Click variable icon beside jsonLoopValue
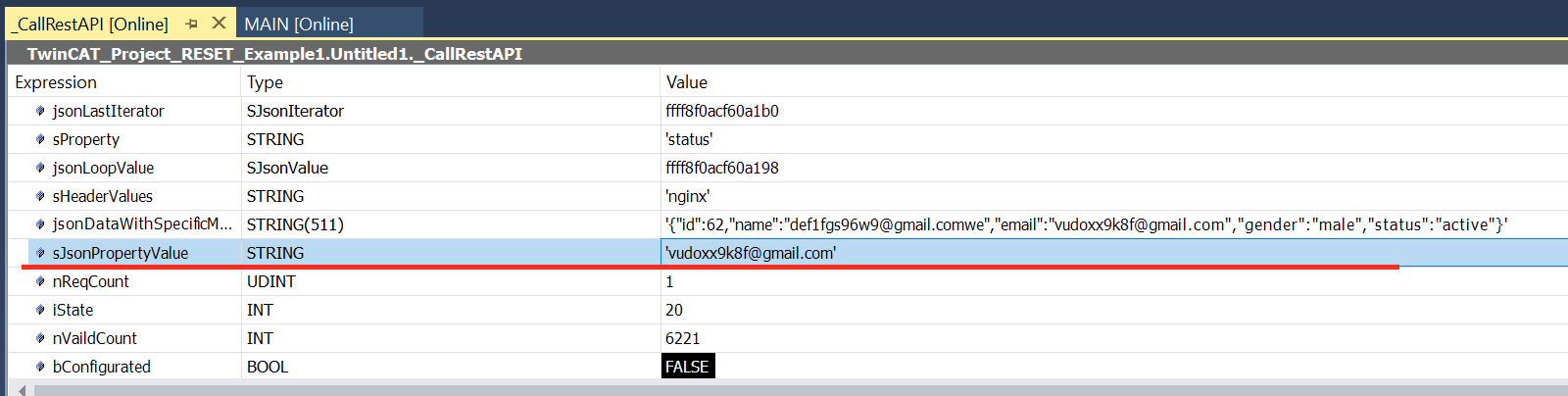Viewport: 1568px width, 396px height. point(40,168)
